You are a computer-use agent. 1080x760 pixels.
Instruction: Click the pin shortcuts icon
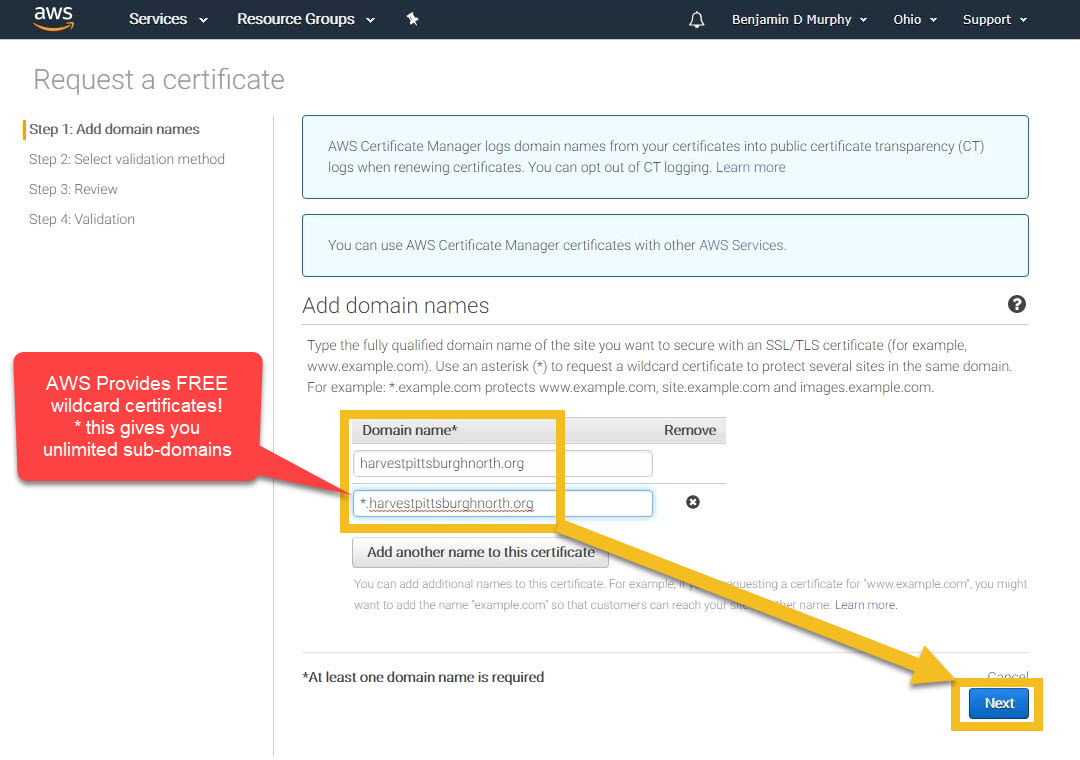click(413, 19)
